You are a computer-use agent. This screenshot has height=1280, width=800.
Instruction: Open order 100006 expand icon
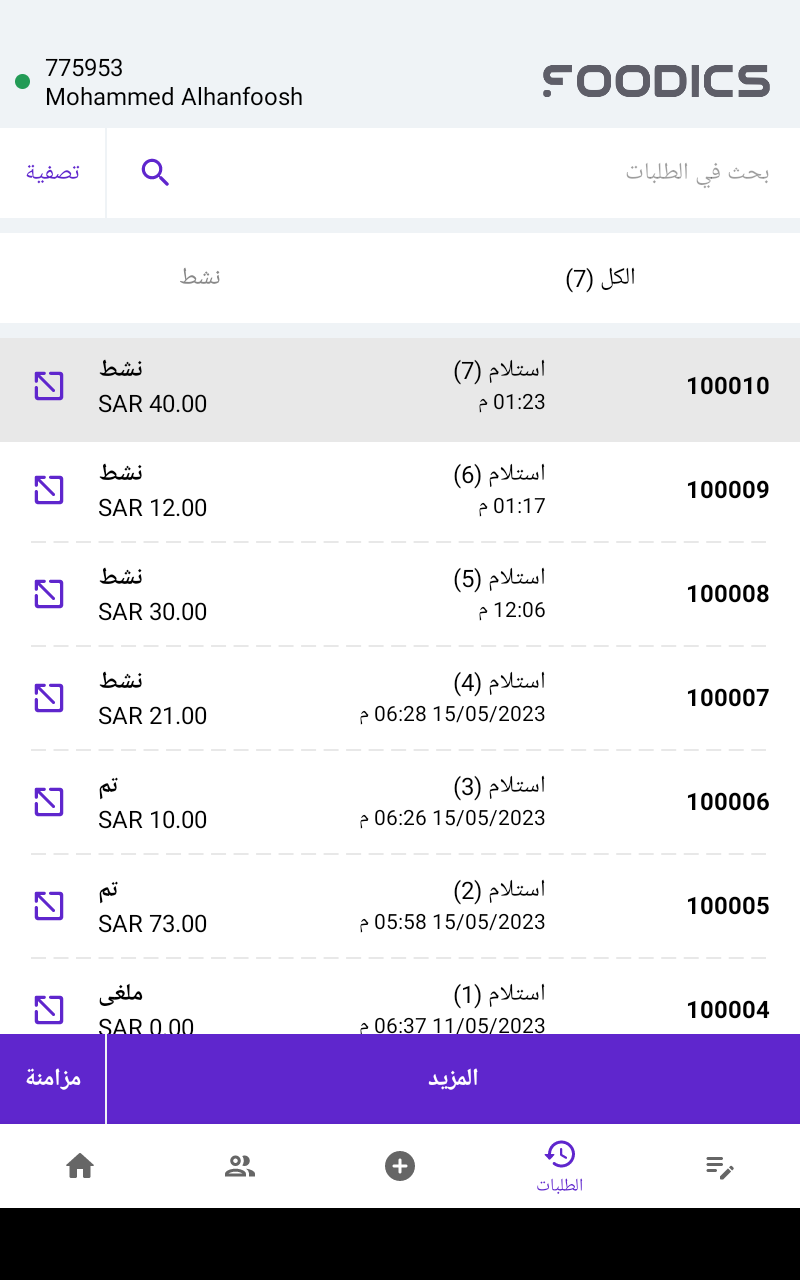click(x=49, y=802)
